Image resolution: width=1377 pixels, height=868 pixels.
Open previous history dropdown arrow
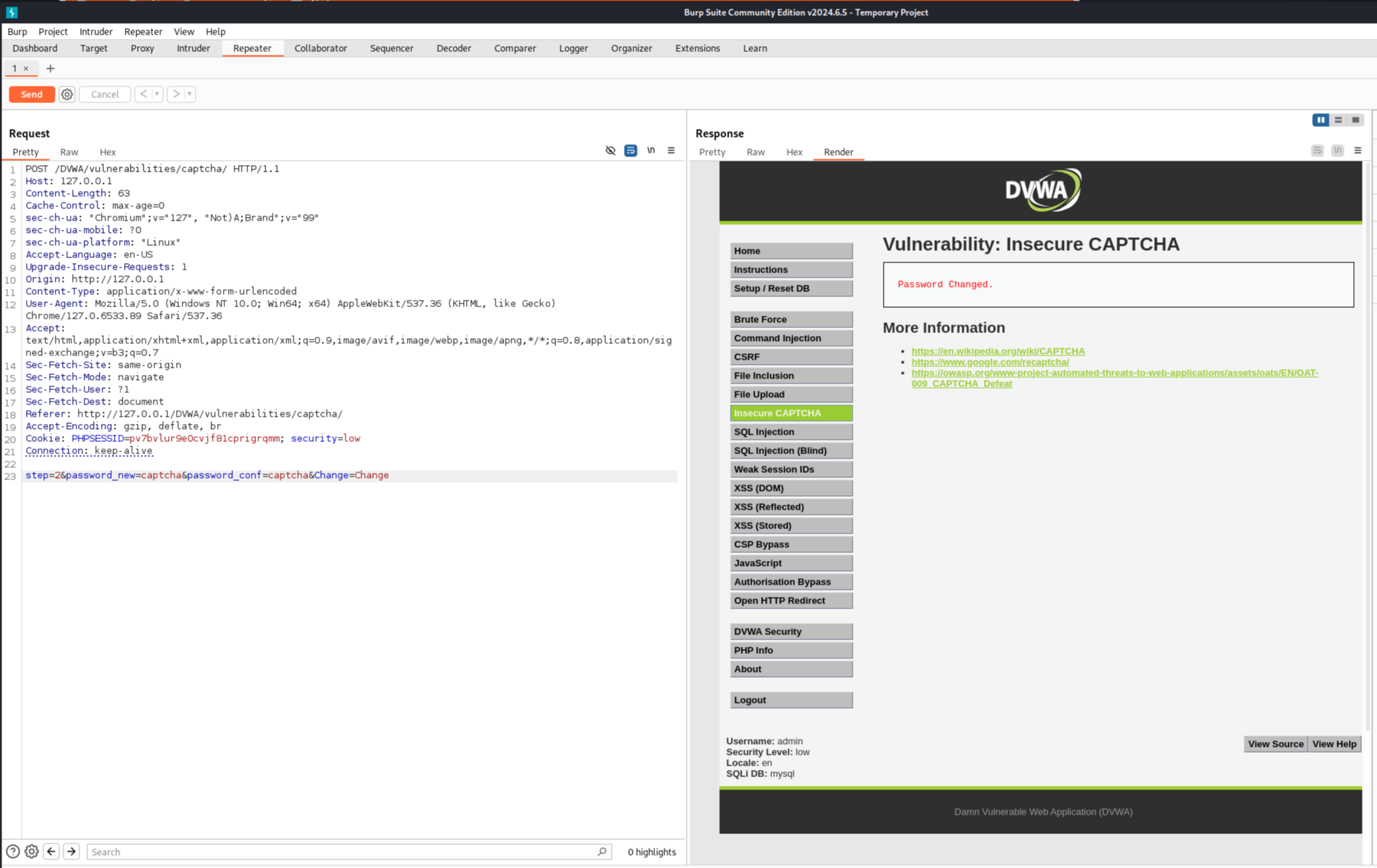pos(157,94)
